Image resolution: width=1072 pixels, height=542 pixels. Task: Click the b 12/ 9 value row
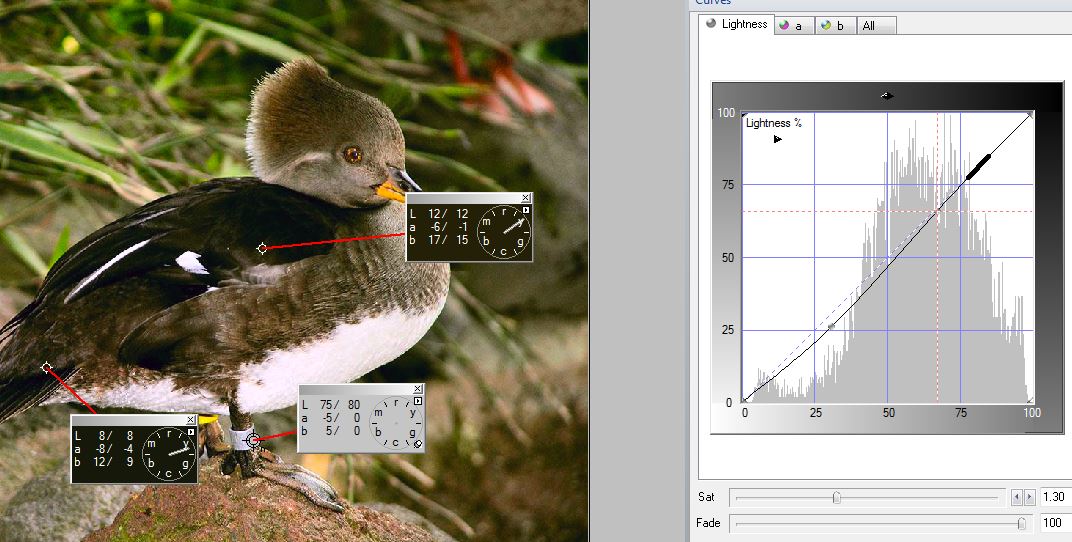[104, 461]
